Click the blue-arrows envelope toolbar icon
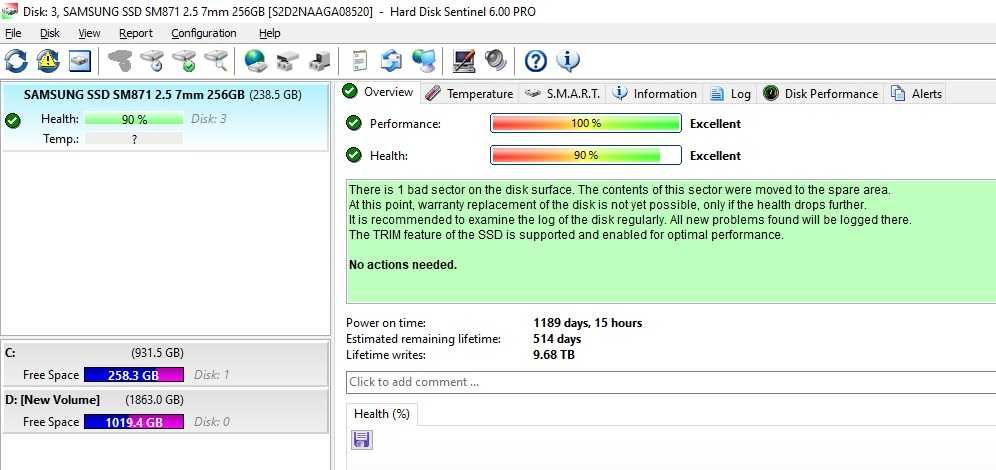Image resolution: width=996 pixels, height=470 pixels. [391, 61]
